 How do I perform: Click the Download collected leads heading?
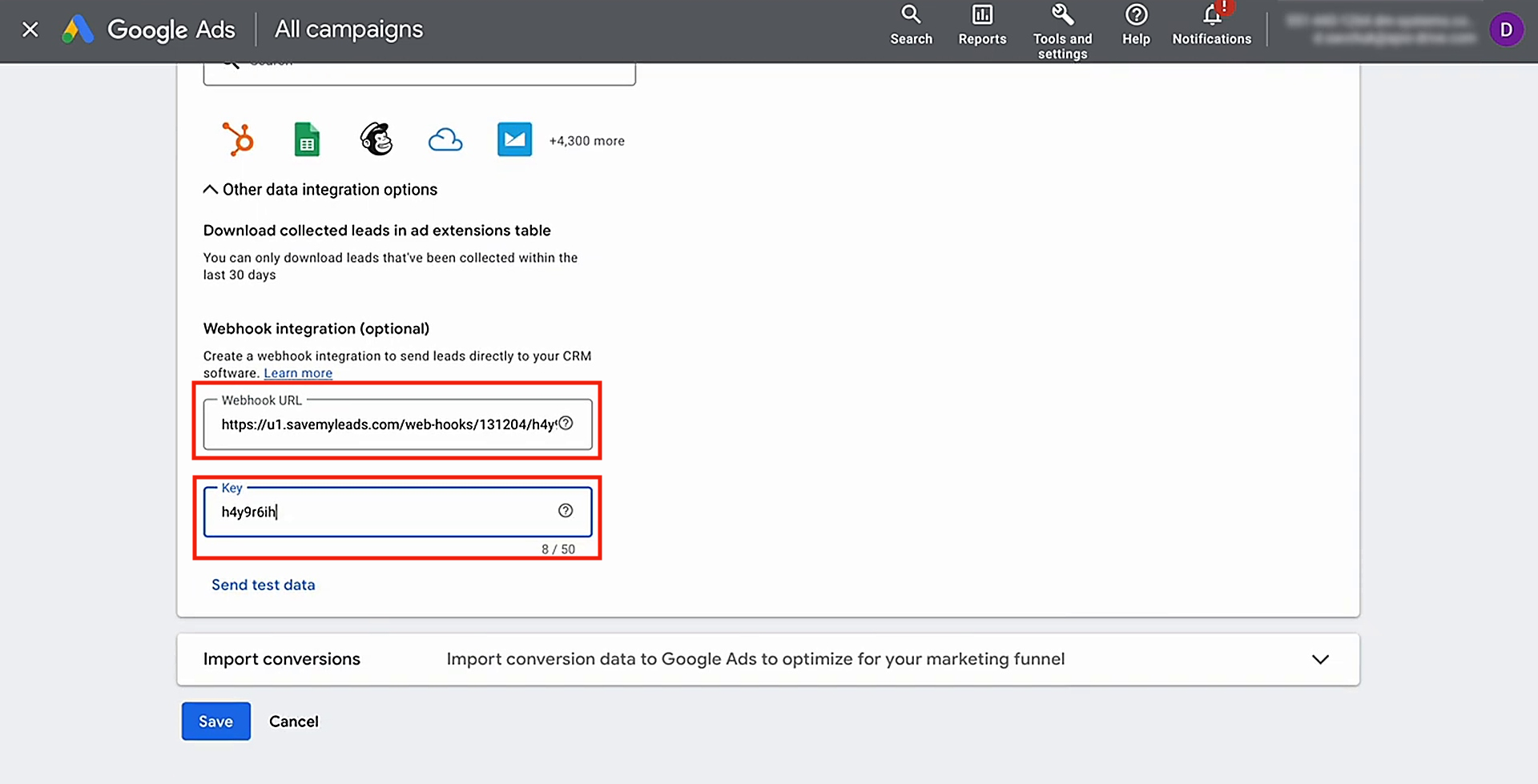pyautogui.click(x=376, y=231)
